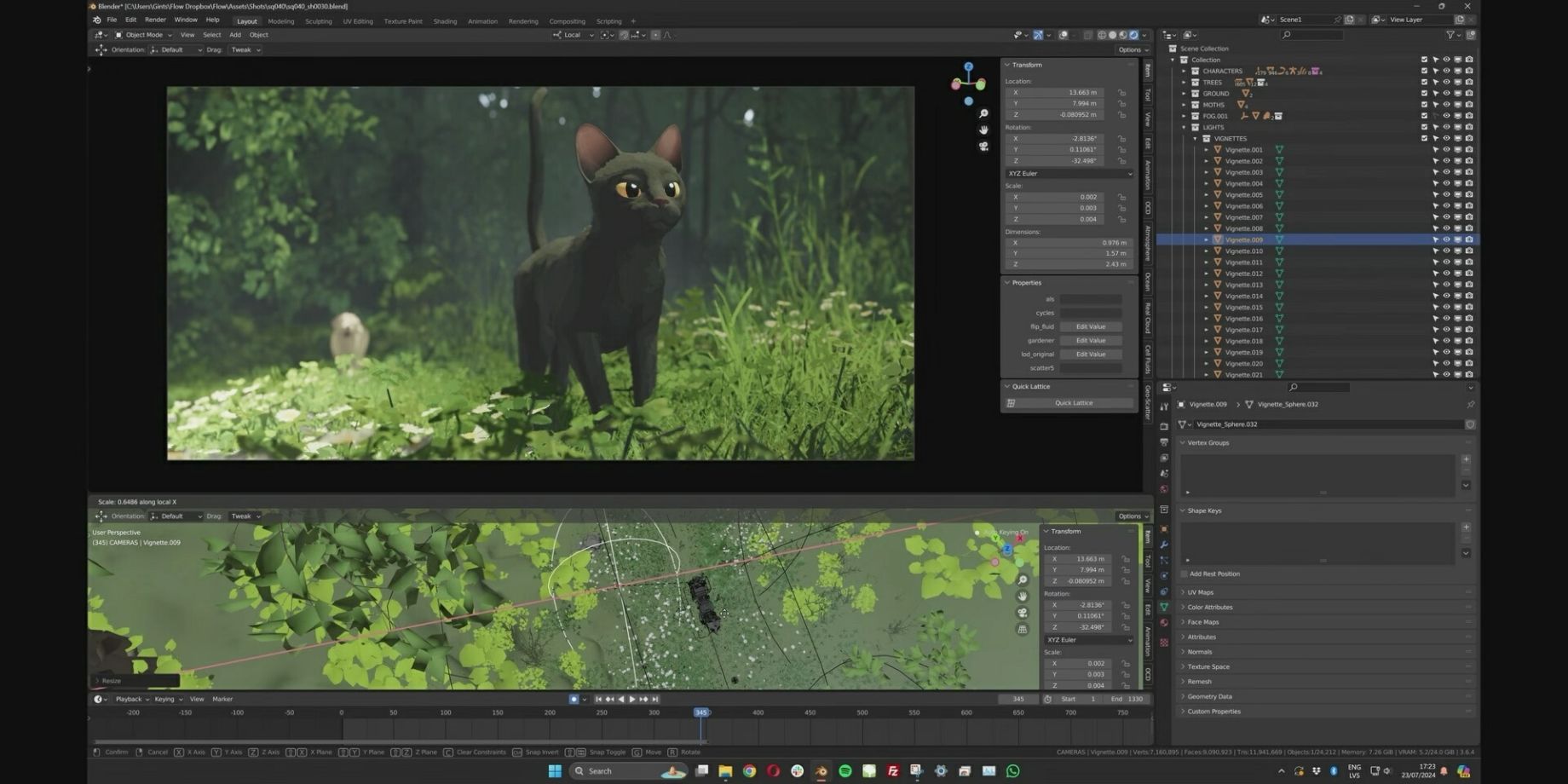Image resolution: width=1568 pixels, height=784 pixels.
Task: Collapse the VIGNETTES collection
Action: (x=1195, y=138)
